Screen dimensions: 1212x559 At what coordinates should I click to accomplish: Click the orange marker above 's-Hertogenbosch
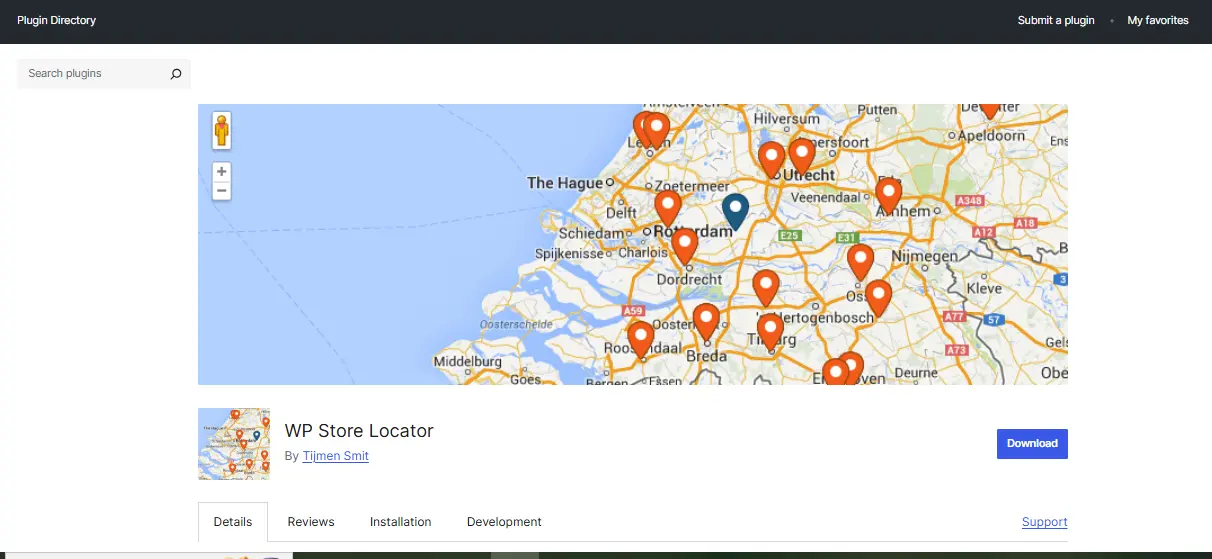coord(765,288)
